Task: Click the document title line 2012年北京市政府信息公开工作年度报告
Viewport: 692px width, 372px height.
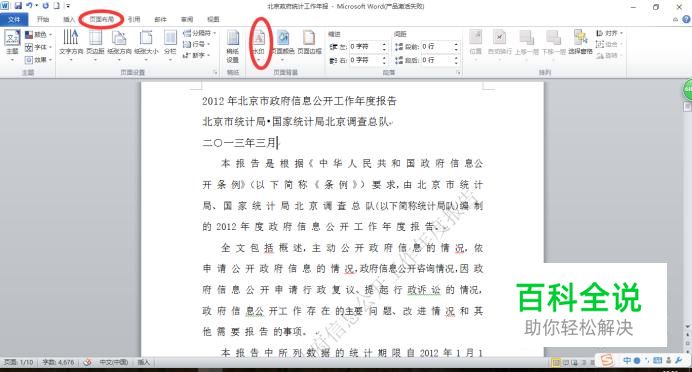Action: point(300,101)
